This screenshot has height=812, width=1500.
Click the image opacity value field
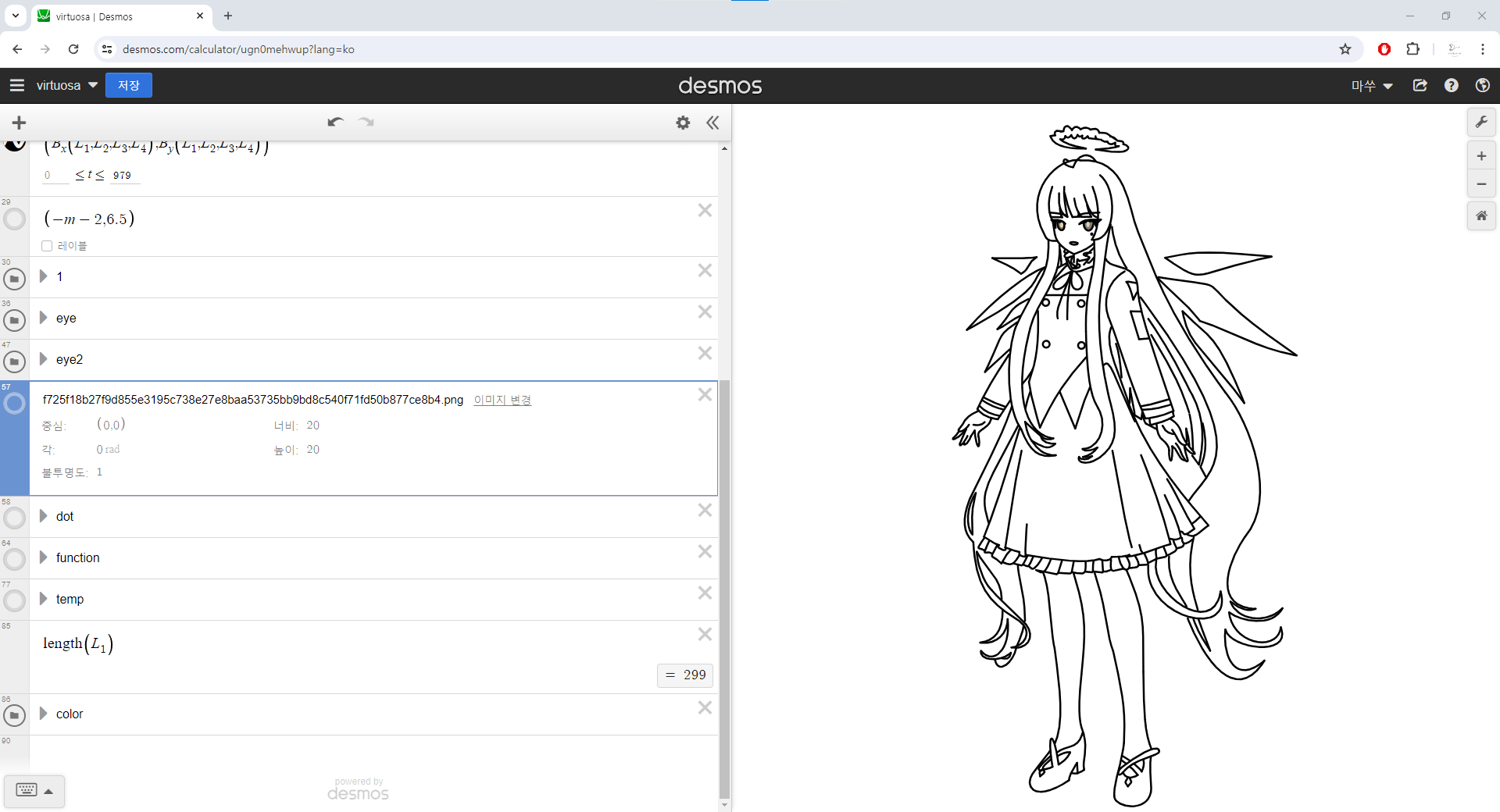click(99, 472)
